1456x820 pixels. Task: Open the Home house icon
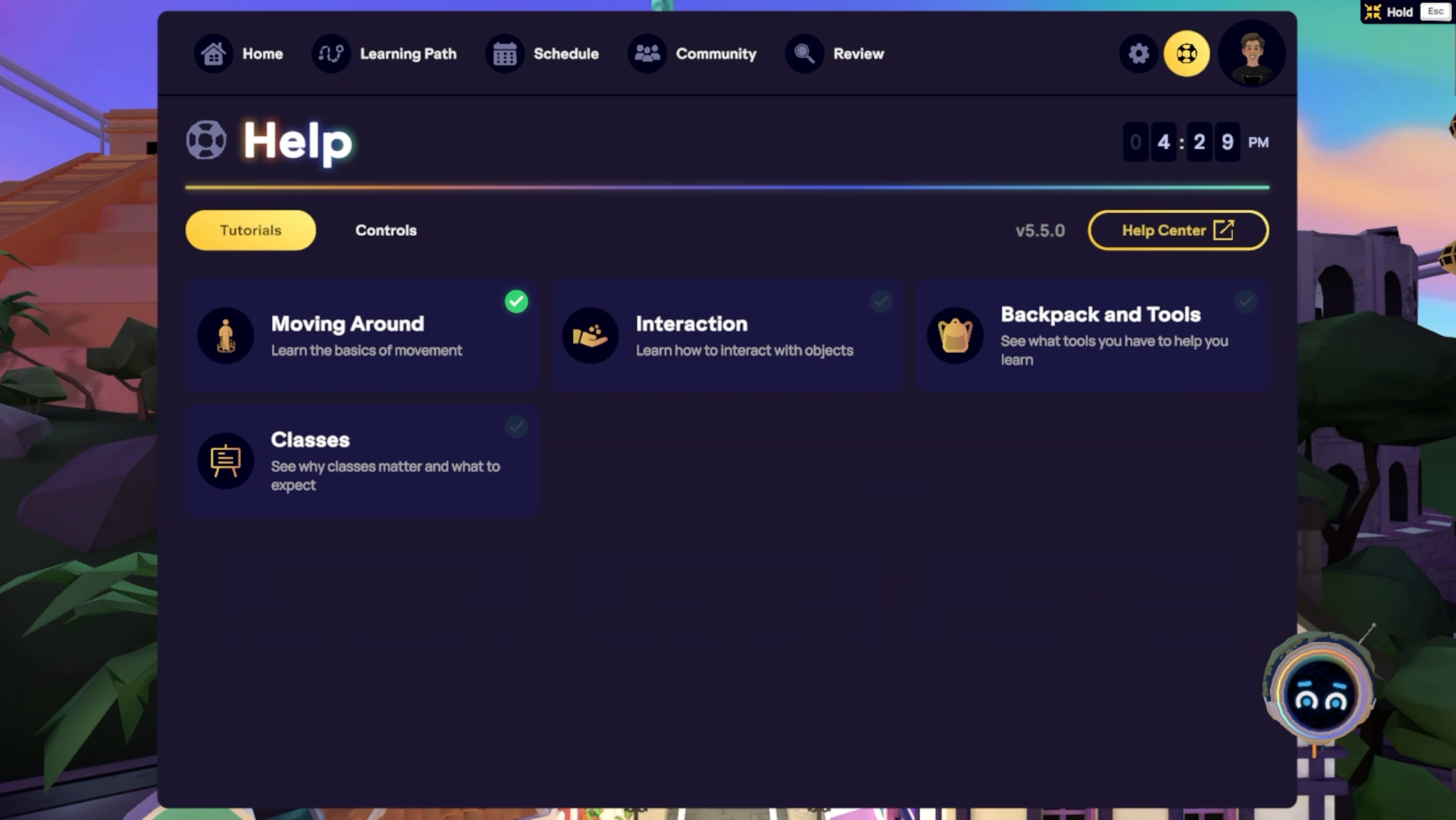[213, 54]
